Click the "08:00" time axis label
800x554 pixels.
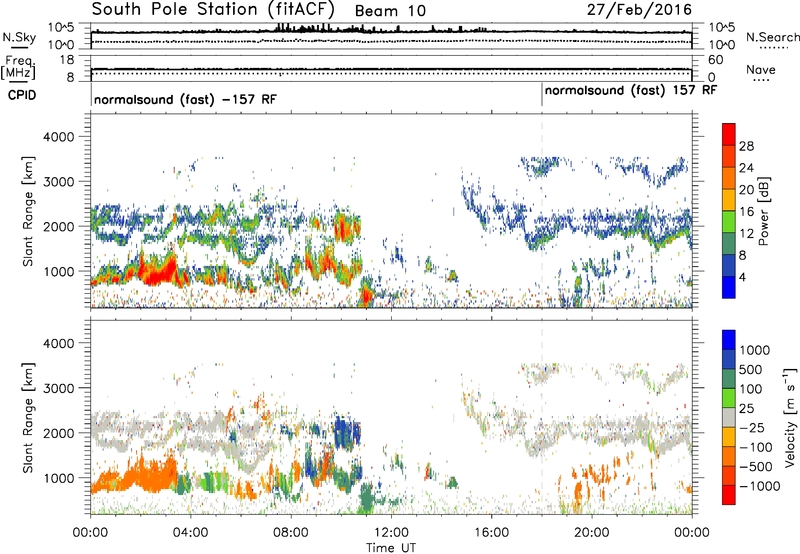[x=291, y=533]
